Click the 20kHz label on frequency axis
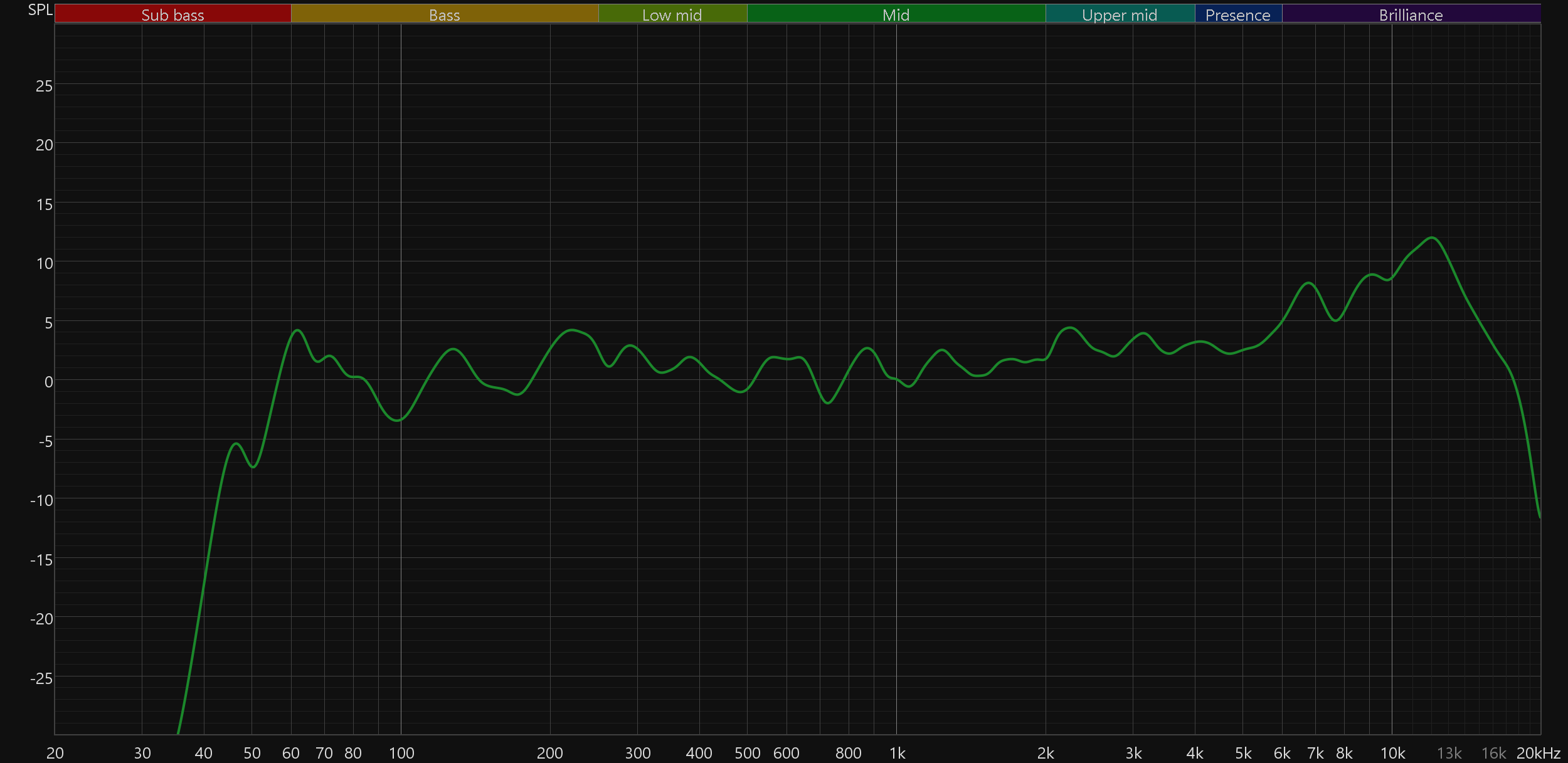Screen dimensions: 1568x763 coord(1539,753)
